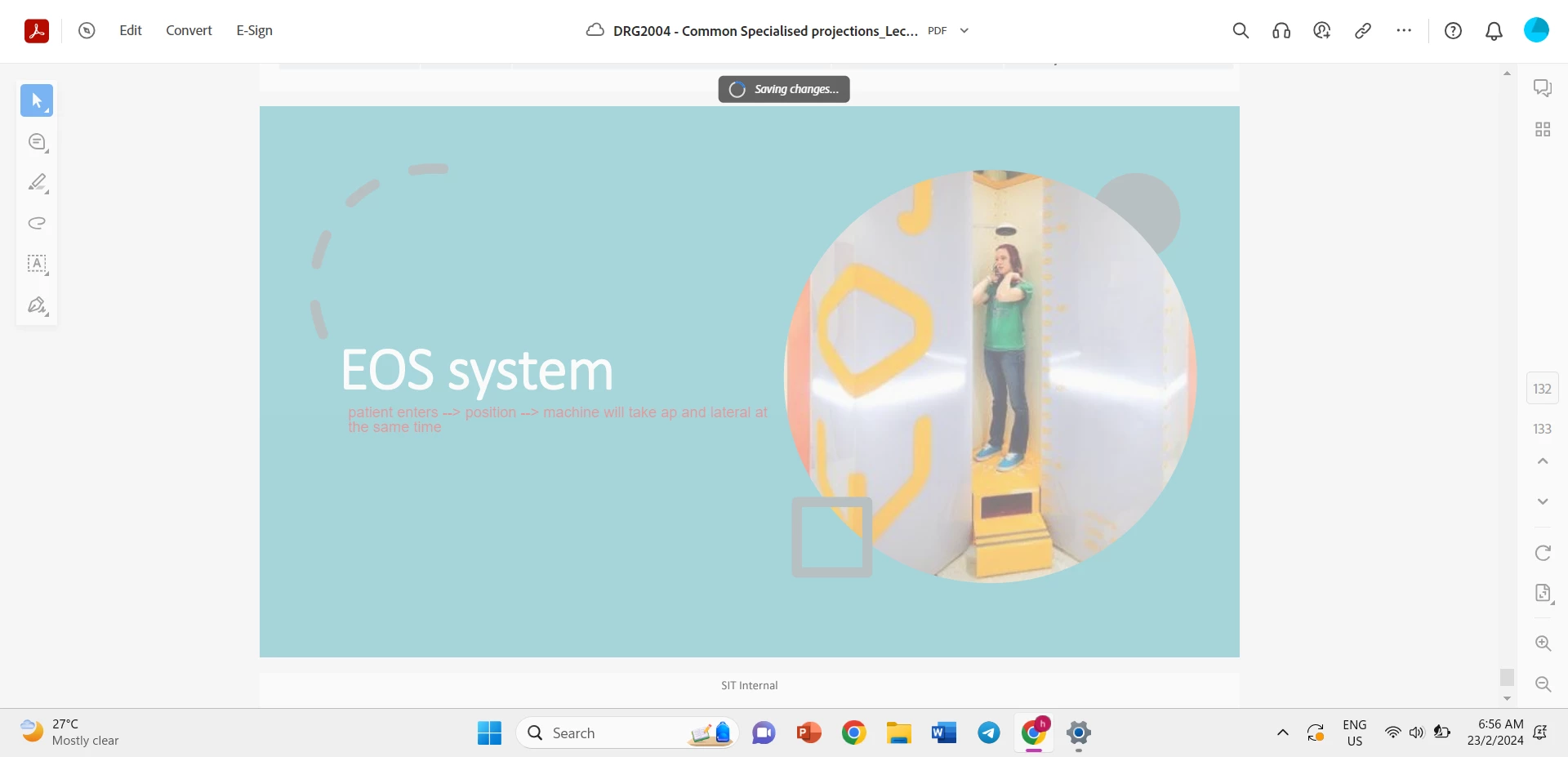Zoom out with the minus magnifier
Screen dimensions: 1568x757
(1543, 684)
